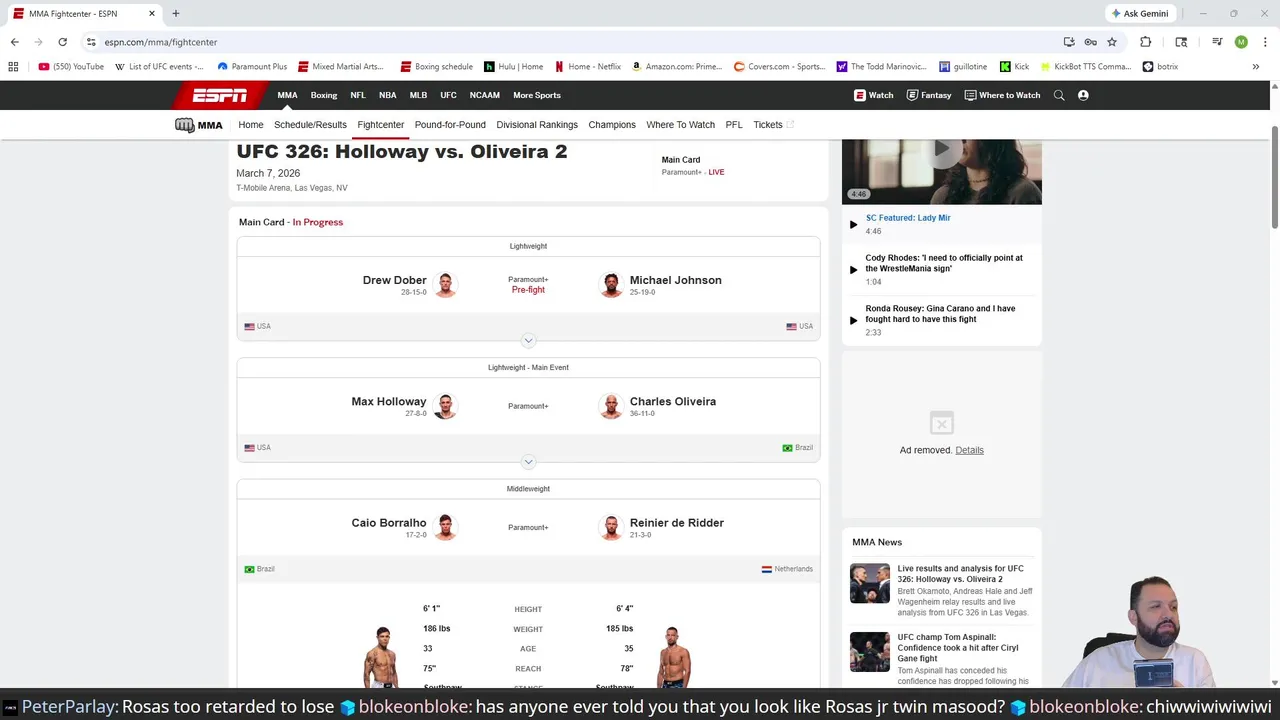
Task: Open Where to Watch in header
Action: click(1002, 95)
